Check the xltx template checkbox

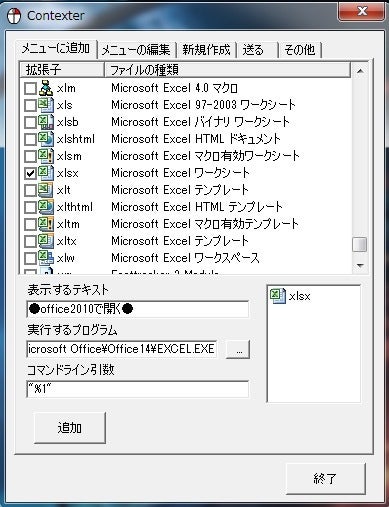point(30,241)
